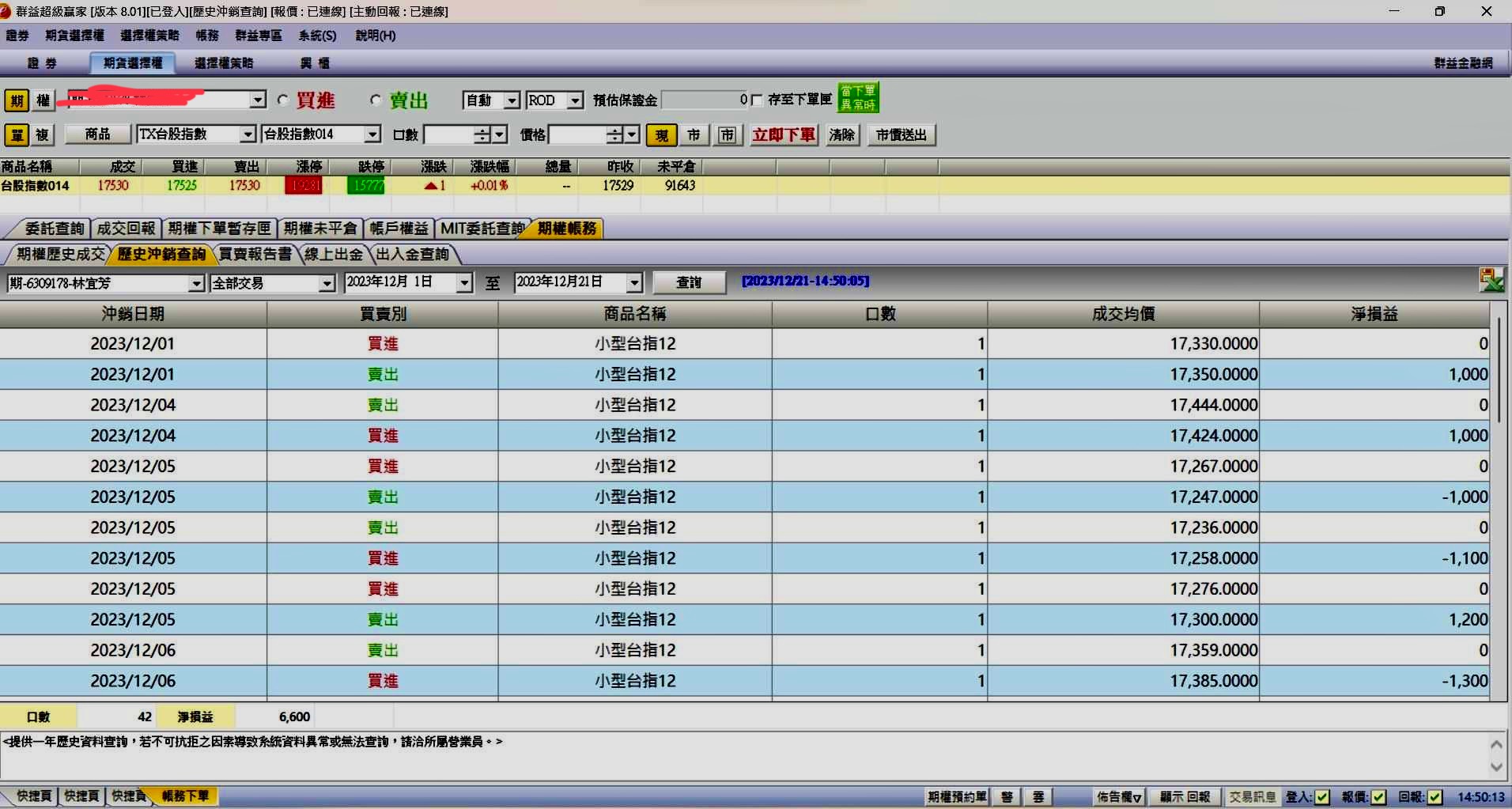Select the yellow 期 futures icon button

(17, 100)
